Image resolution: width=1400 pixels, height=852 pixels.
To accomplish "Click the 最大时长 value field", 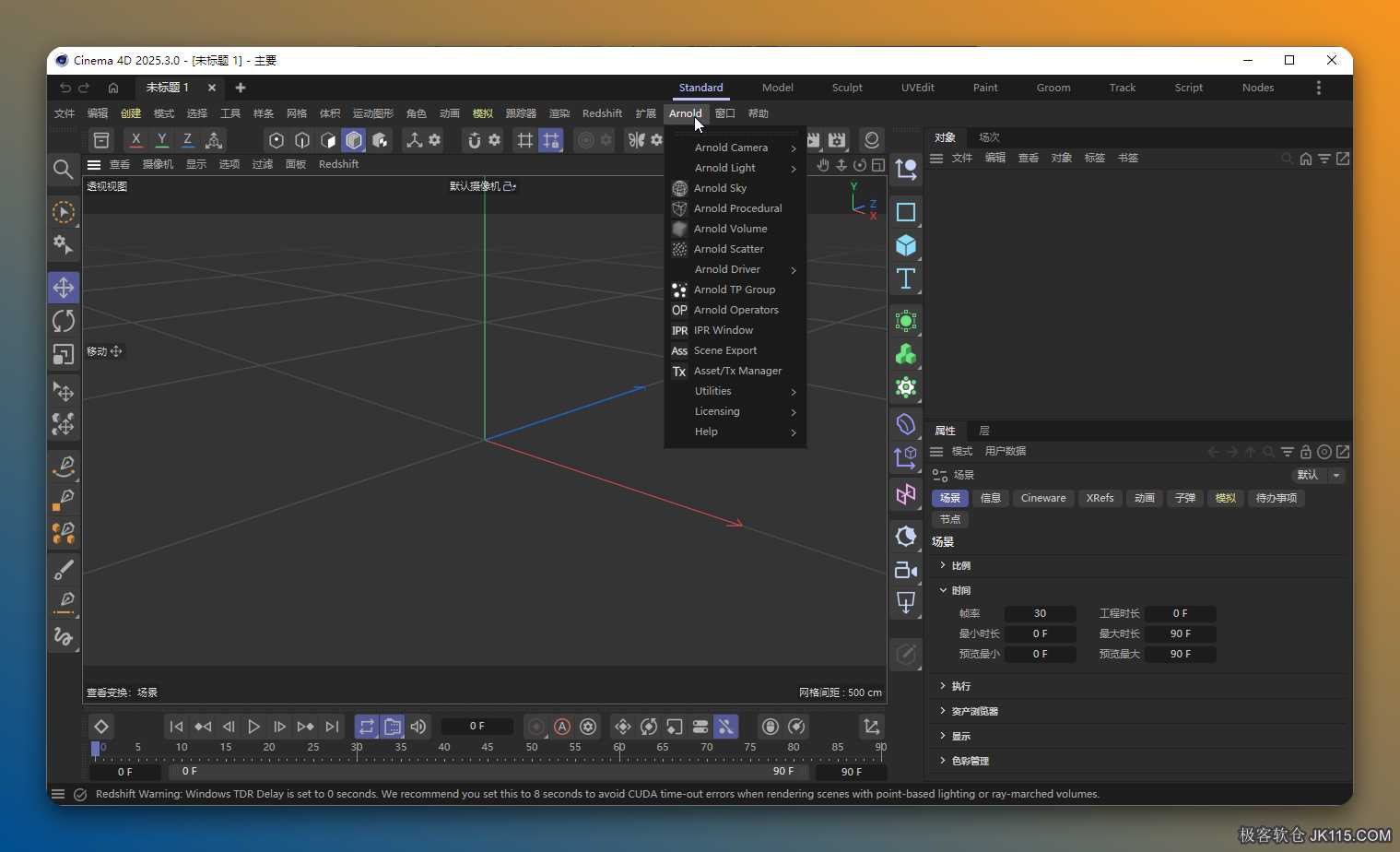I will click(x=1181, y=633).
